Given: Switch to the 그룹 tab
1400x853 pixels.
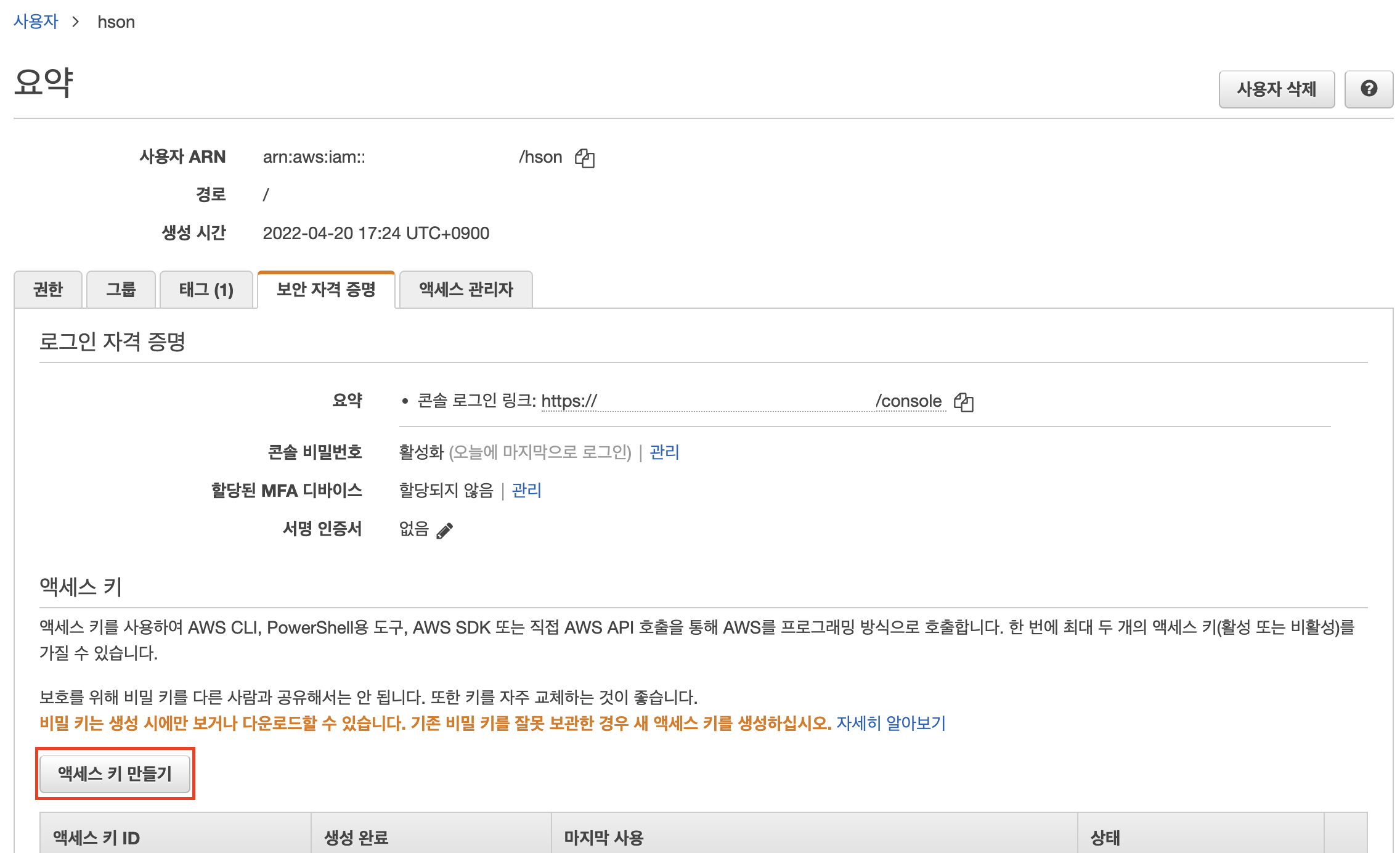Looking at the screenshot, I should [121, 290].
